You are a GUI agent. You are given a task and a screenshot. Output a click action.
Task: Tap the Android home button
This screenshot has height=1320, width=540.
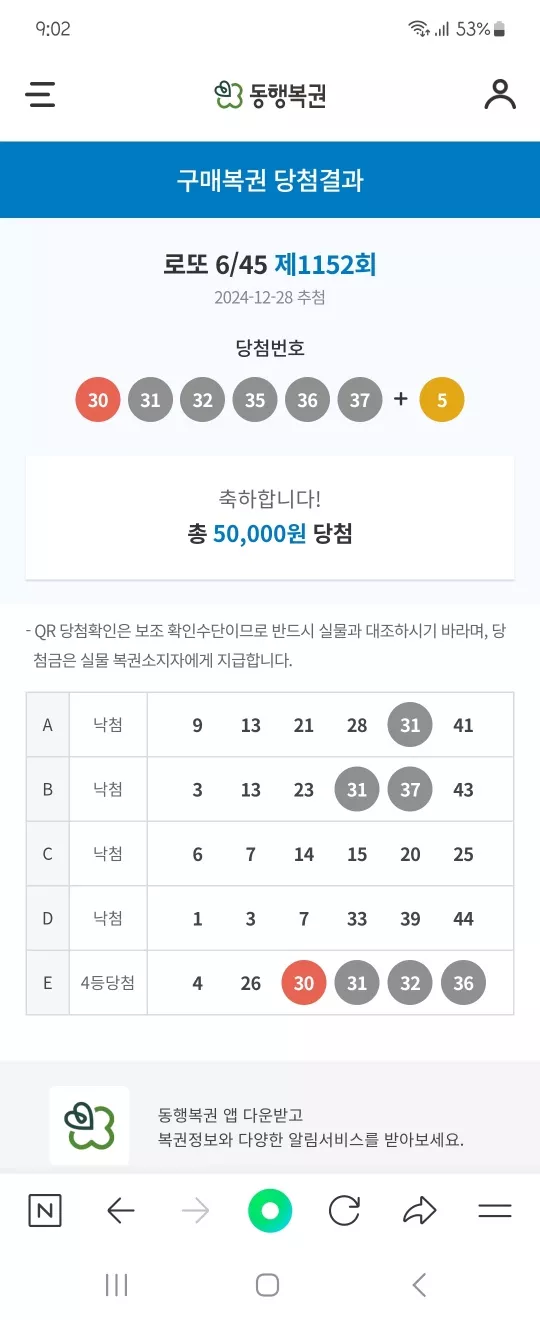[x=267, y=1285]
